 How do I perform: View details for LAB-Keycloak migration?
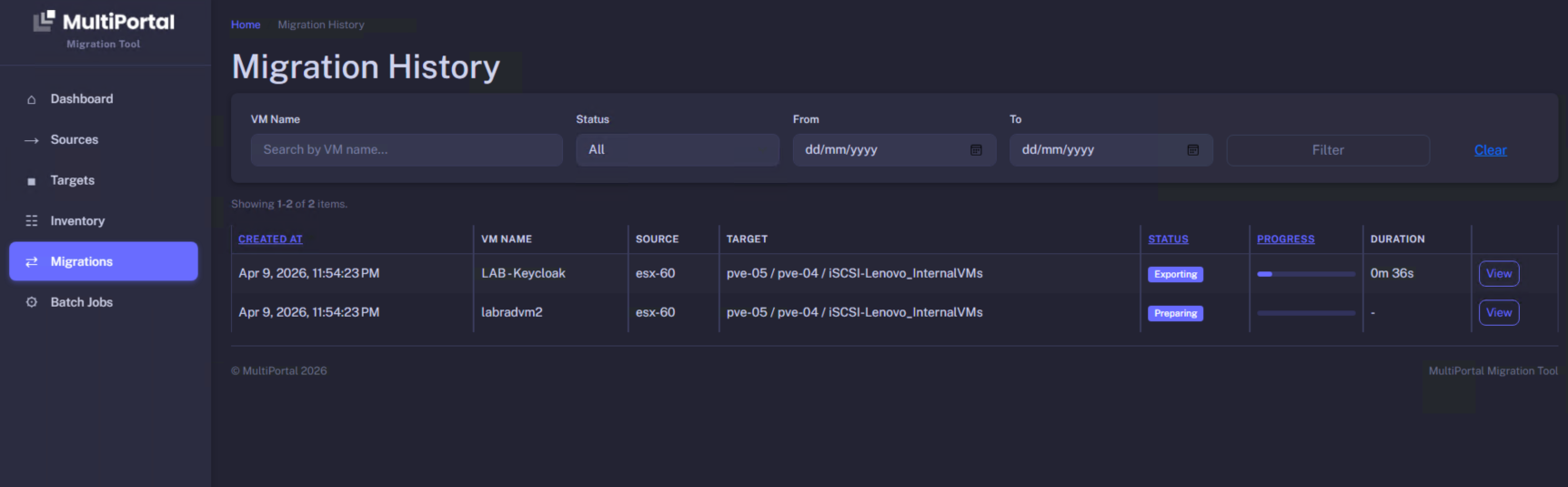(1498, 274)
